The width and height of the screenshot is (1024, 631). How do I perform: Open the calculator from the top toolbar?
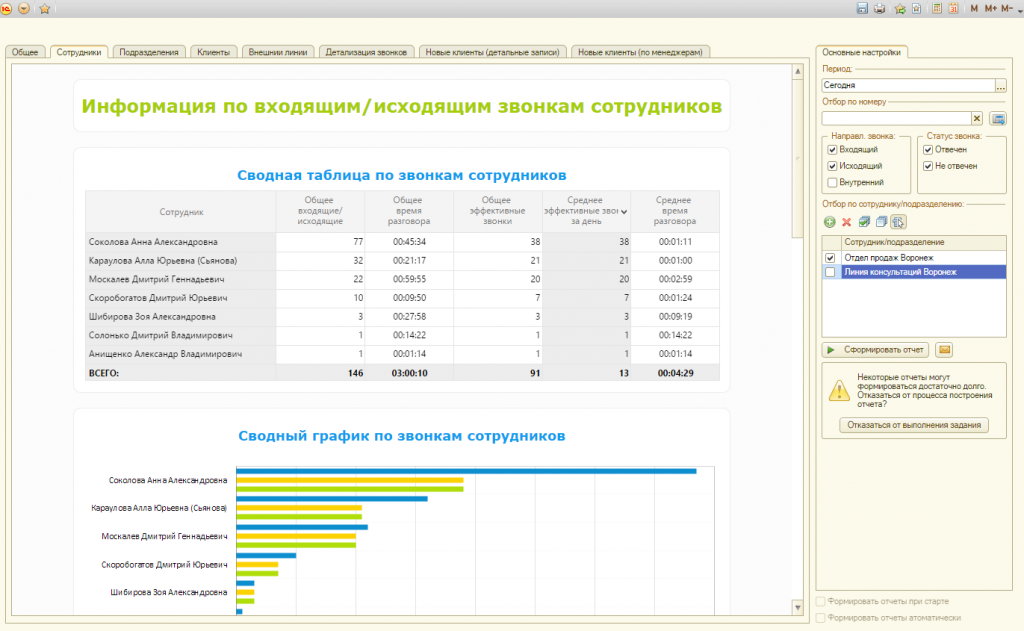pos(937,8)
